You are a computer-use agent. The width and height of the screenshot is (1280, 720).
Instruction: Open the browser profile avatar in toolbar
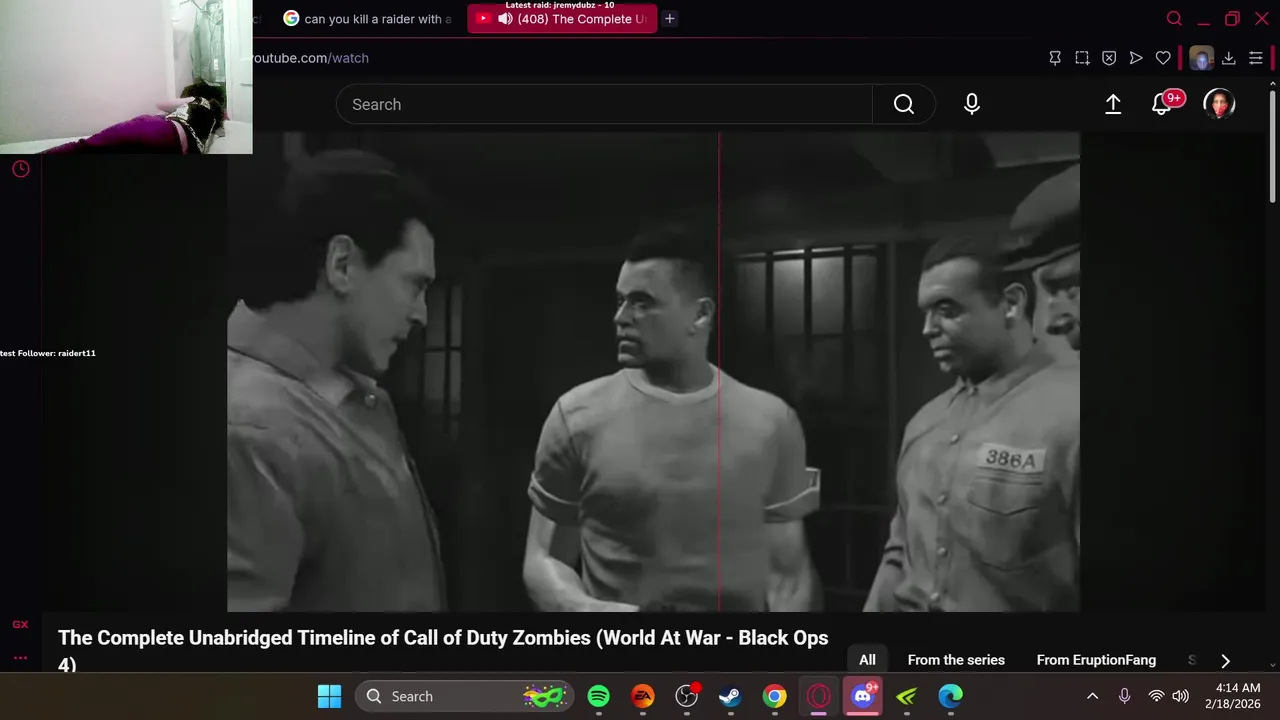(x=1201, y=58)
